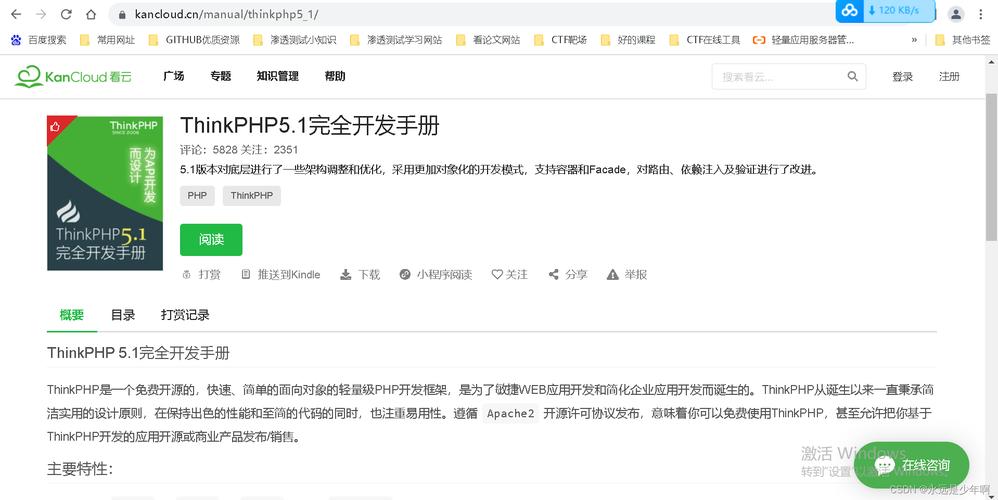
Task: Click the scrollbar up arrow
Action: pyautogui.click(x=992, y=62)
